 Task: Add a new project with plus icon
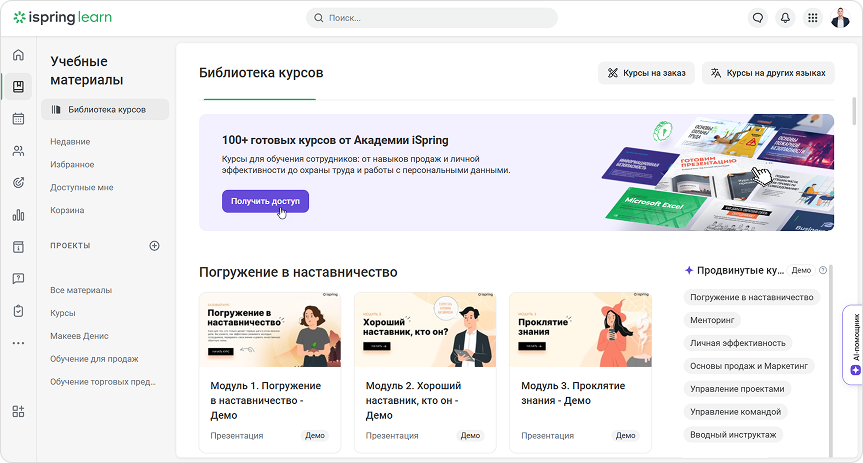(155, 246)
